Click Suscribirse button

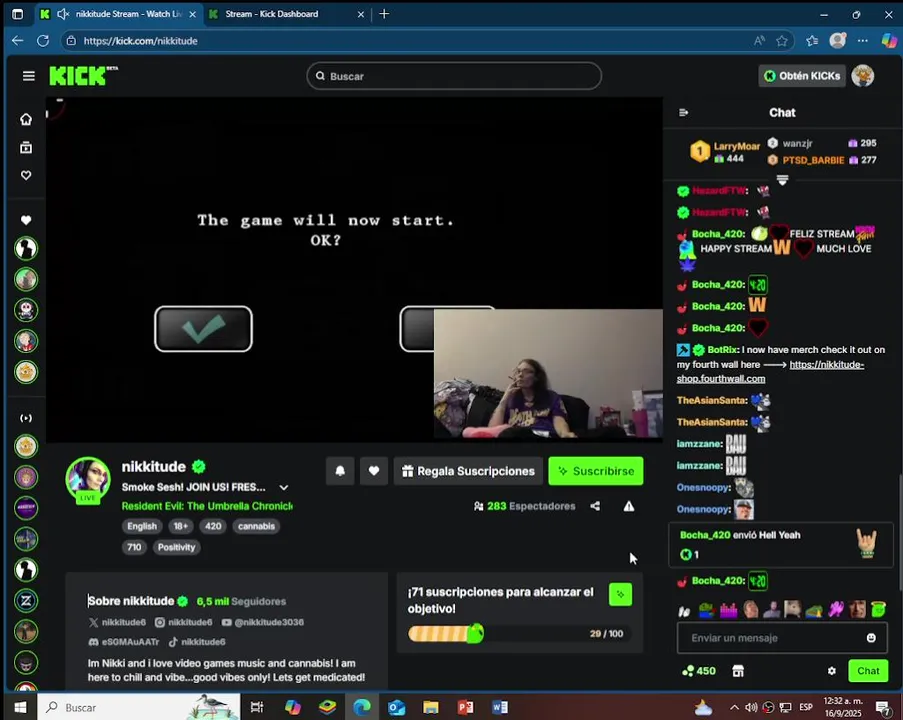(595, 471)
